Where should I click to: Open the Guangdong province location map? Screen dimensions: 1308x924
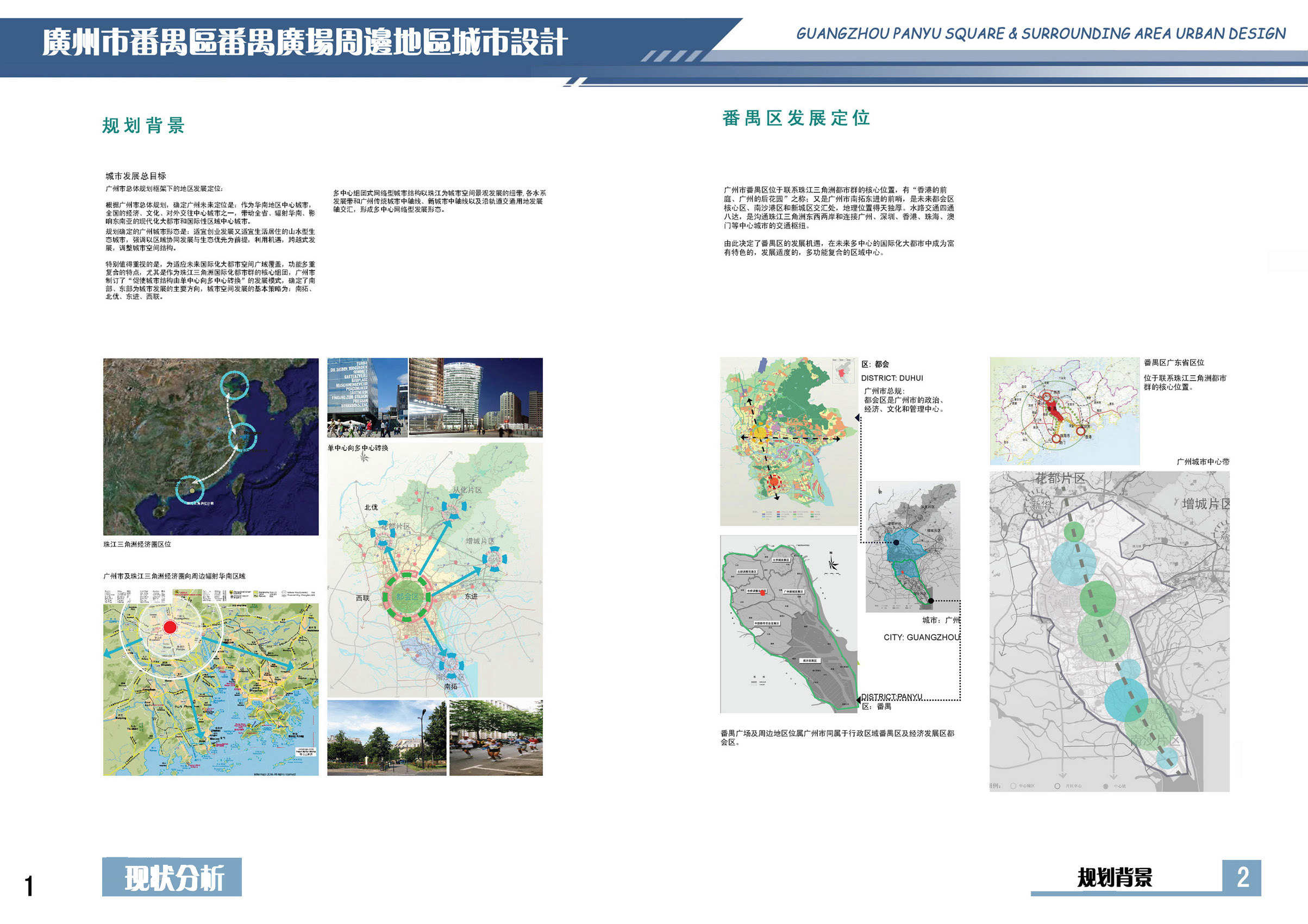pyautogui.click(x=1064, y=411)
